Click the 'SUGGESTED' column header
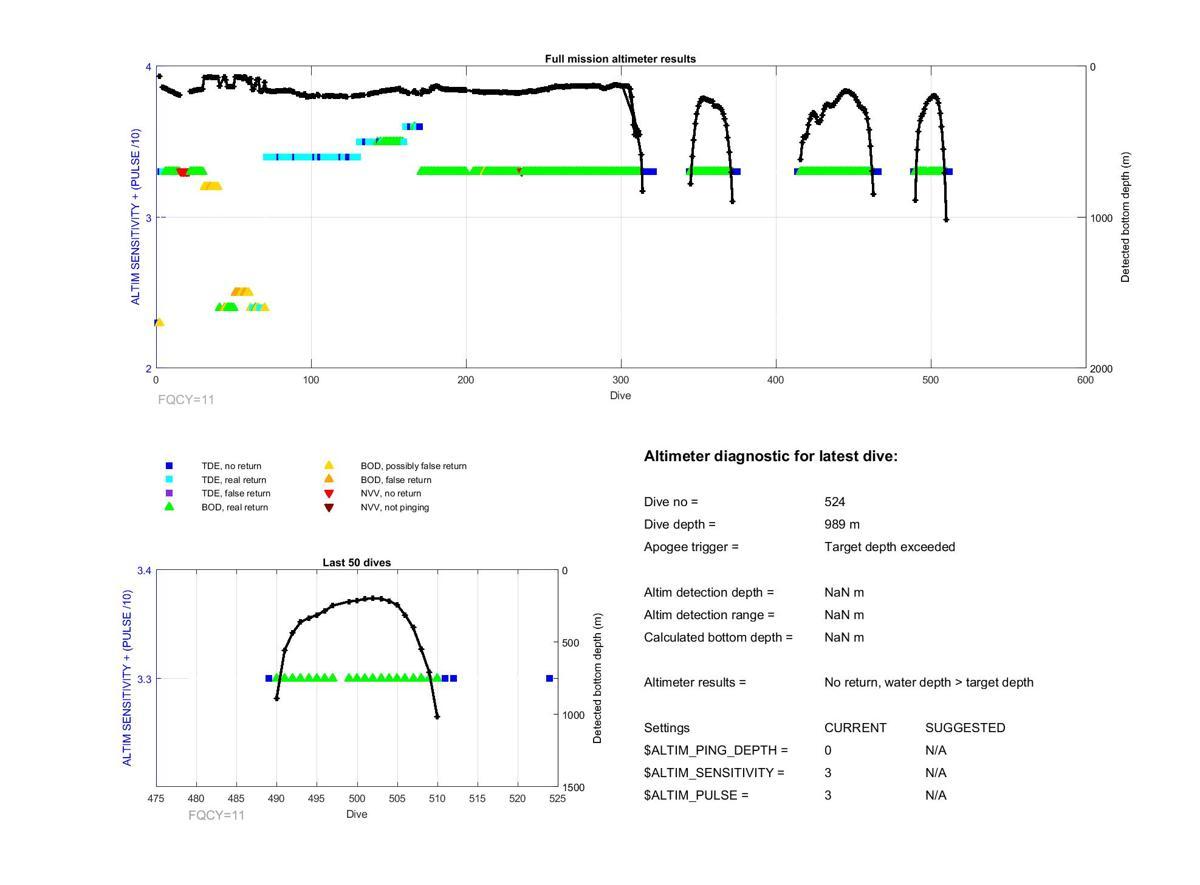 965,728
